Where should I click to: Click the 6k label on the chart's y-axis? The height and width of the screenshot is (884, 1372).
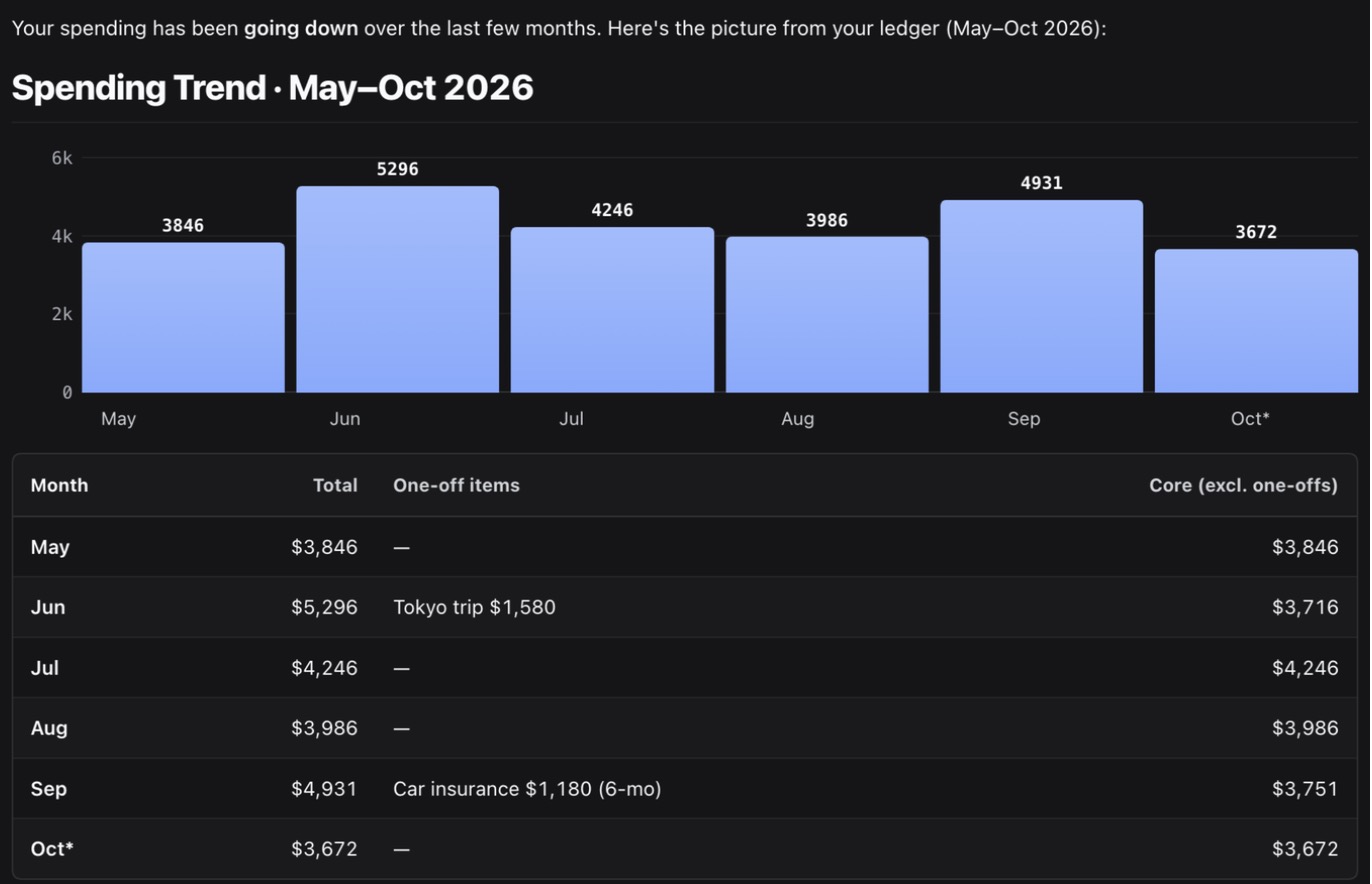[x=62, y=158]
